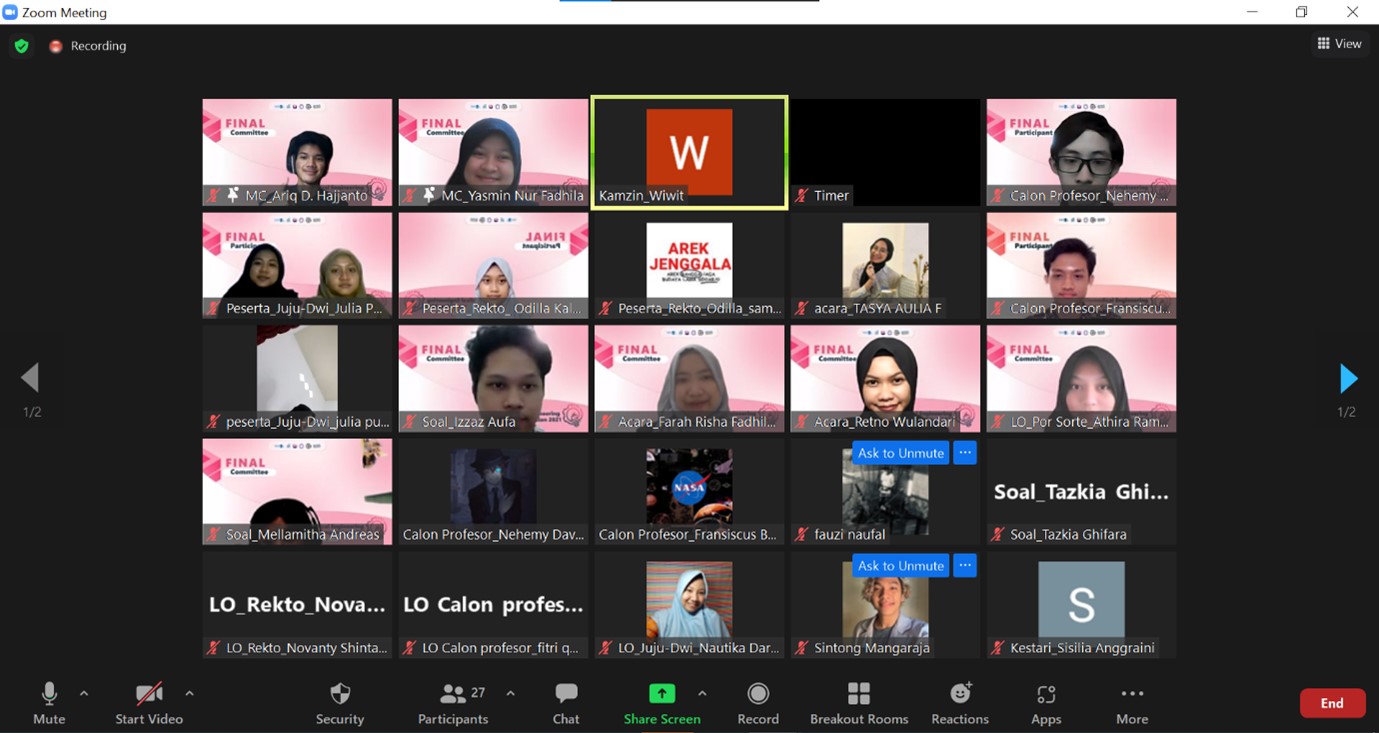This screenshot has height=733, width=1379.
Task: Open the View layout menu
Action: click(1339, 43)
